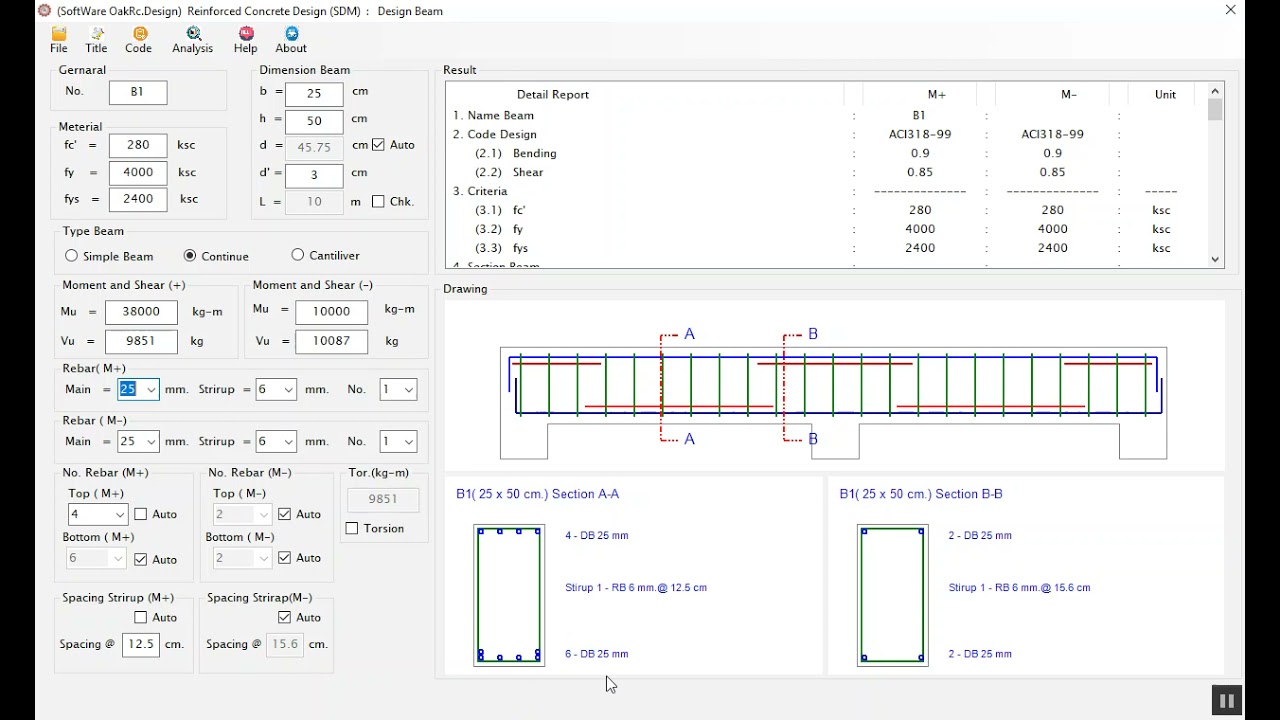The image size is (1280, 720).
Task: Select the Simple Beam radio option
Action: tap(72, 256)
